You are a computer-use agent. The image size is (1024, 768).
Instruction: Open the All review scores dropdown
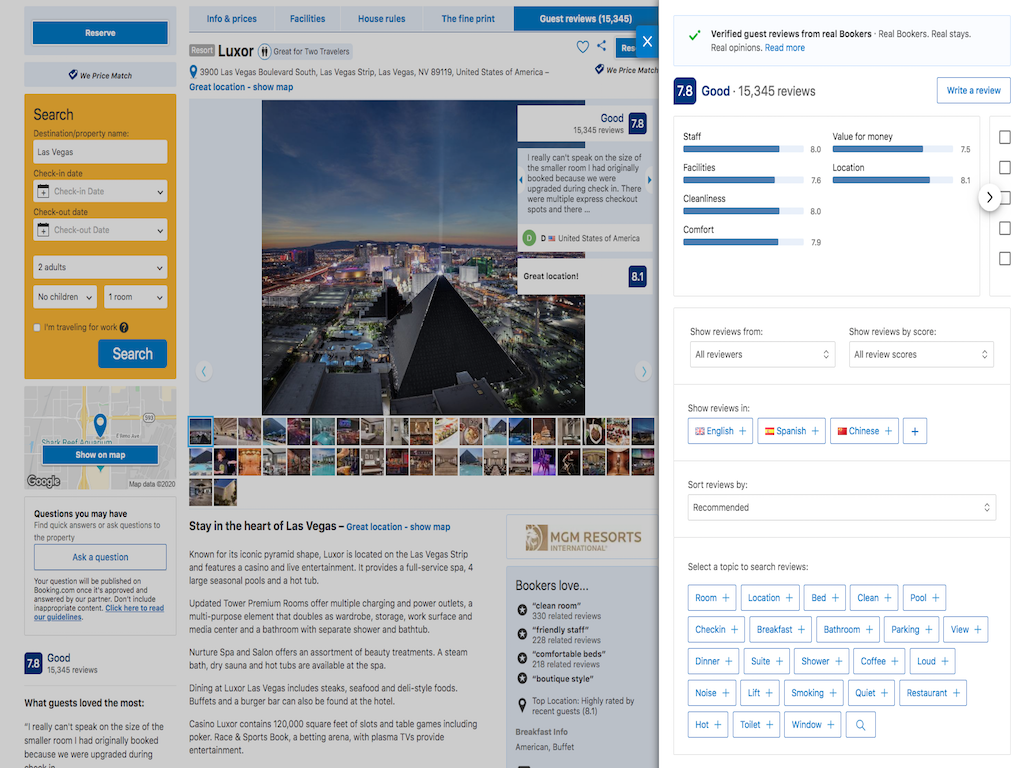pyautogui.click(x=921, y=355)
